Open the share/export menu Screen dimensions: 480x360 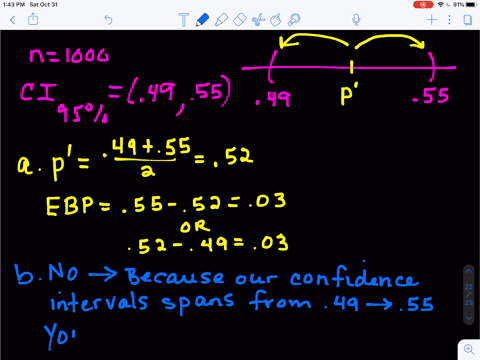pyautogui.click(x=33, y=19)
